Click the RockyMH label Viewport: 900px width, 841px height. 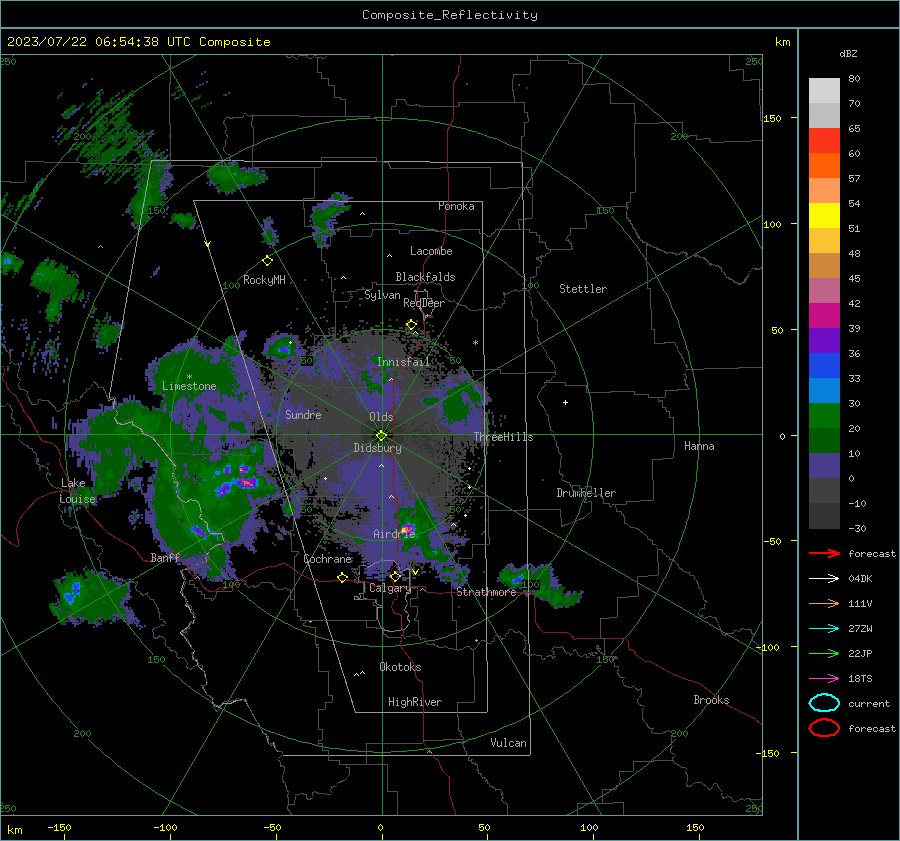pyautogui.click(x=264, y=280)
